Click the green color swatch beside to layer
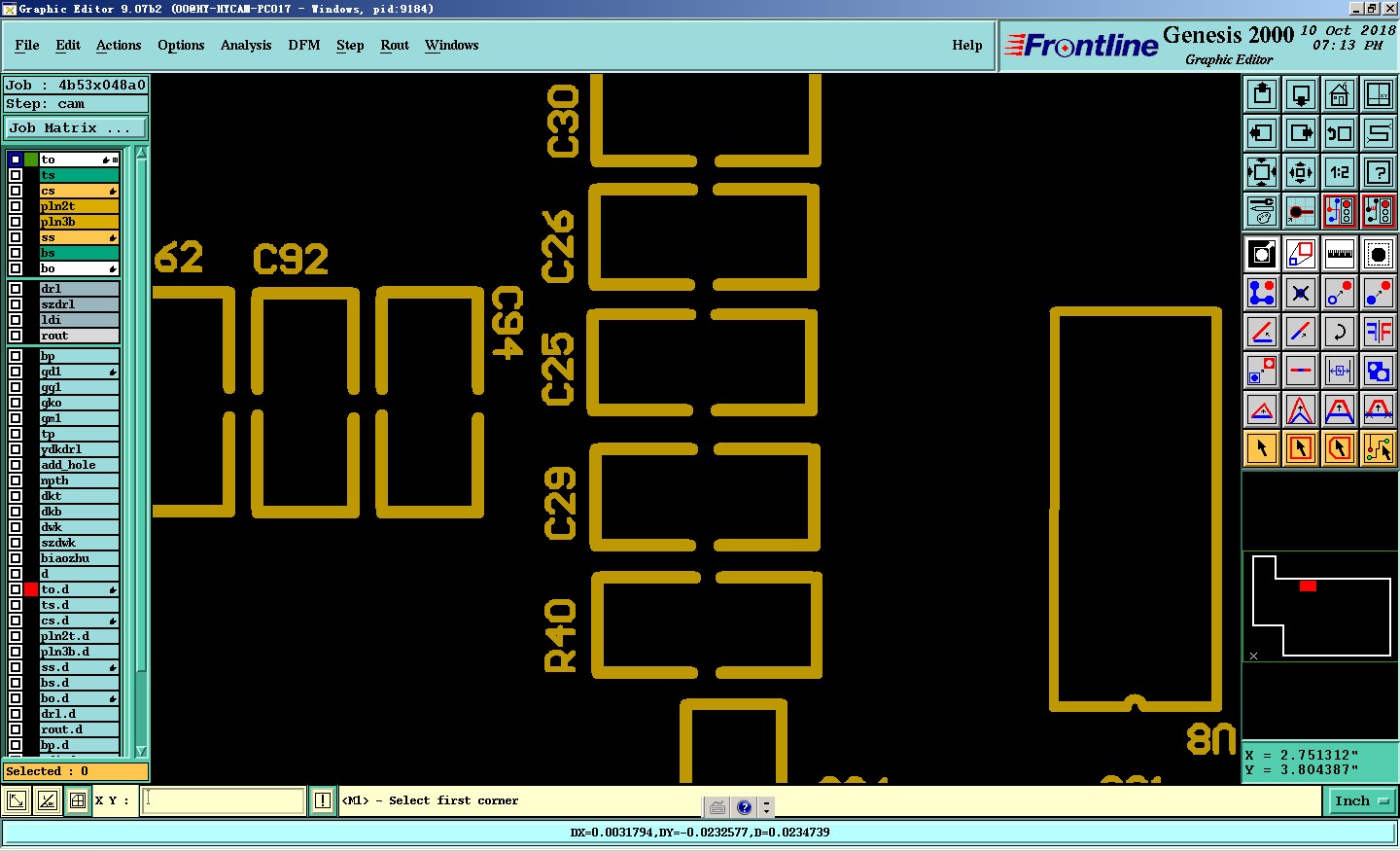Image resolution: width=1400 pixels, height=852 pixels. click(31, 160)
